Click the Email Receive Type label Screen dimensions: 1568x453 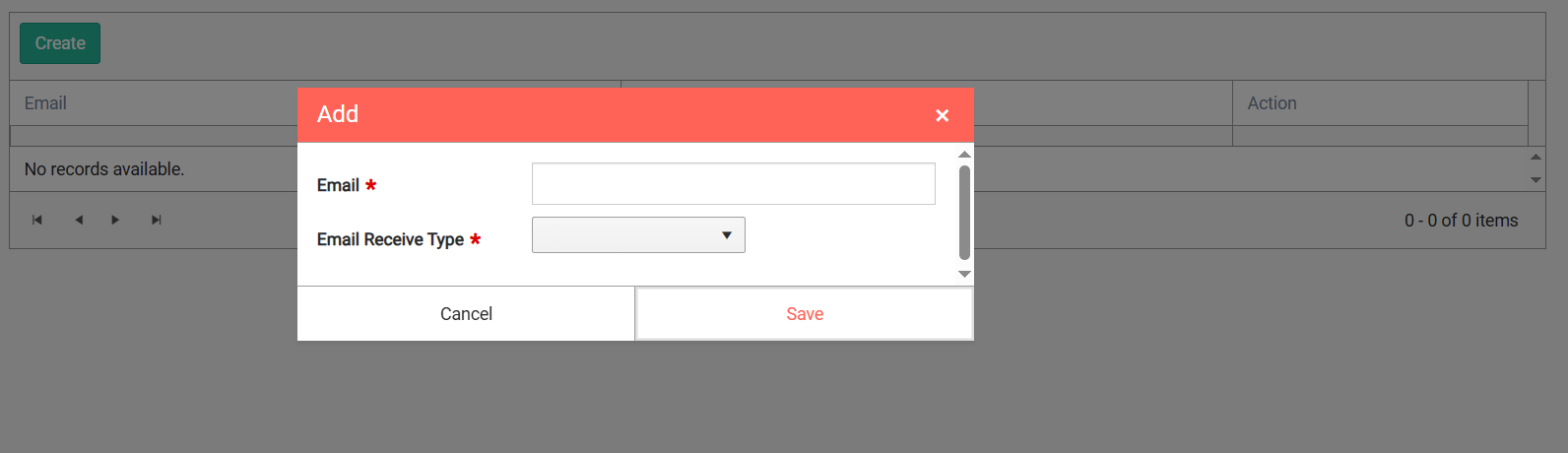390,239
